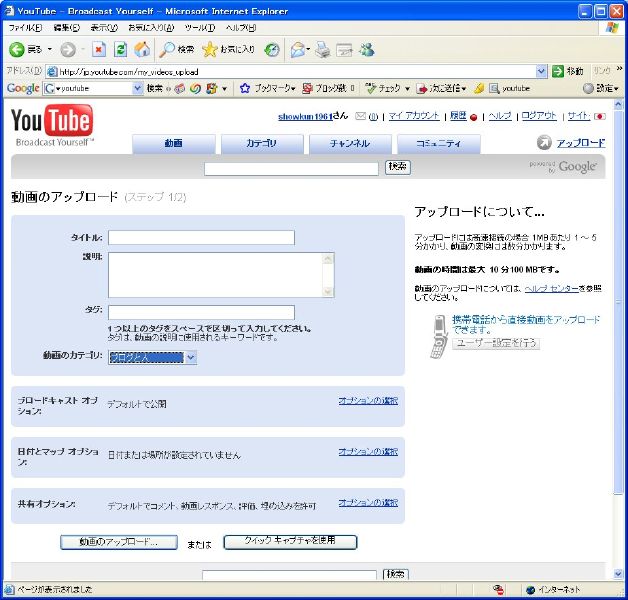This screenshot has height=600, width=628.
Task: Click the Print icon in toolbar
Action: pos(323,49)
